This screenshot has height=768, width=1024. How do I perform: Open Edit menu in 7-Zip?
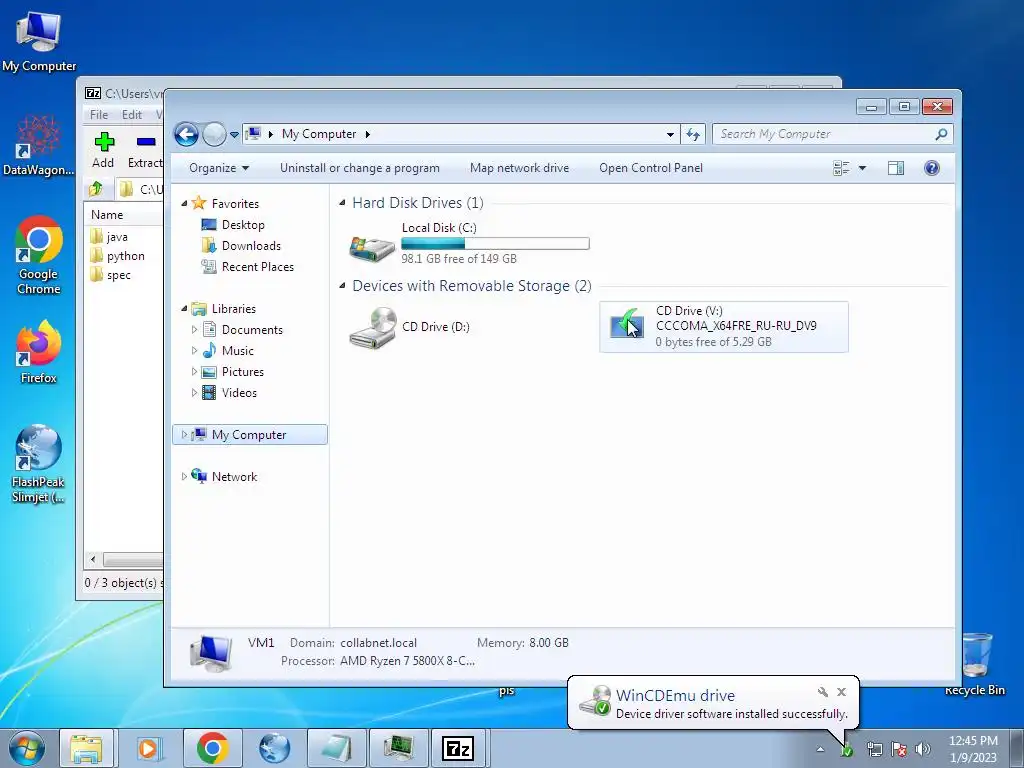point(132,115)
